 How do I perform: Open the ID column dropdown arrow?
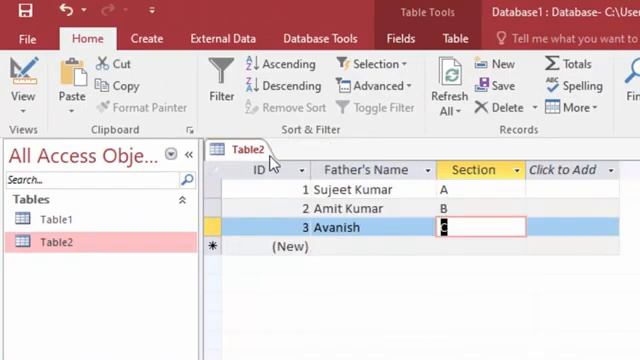pos(302,170)
